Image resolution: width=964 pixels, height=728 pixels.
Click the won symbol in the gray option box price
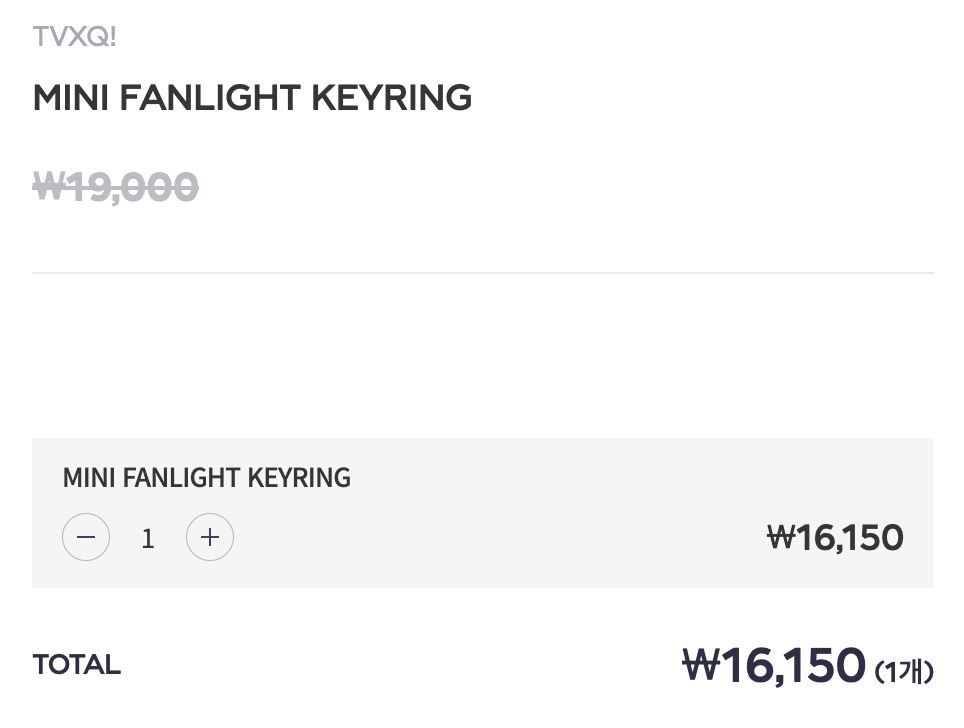click(x=780, y=538)
